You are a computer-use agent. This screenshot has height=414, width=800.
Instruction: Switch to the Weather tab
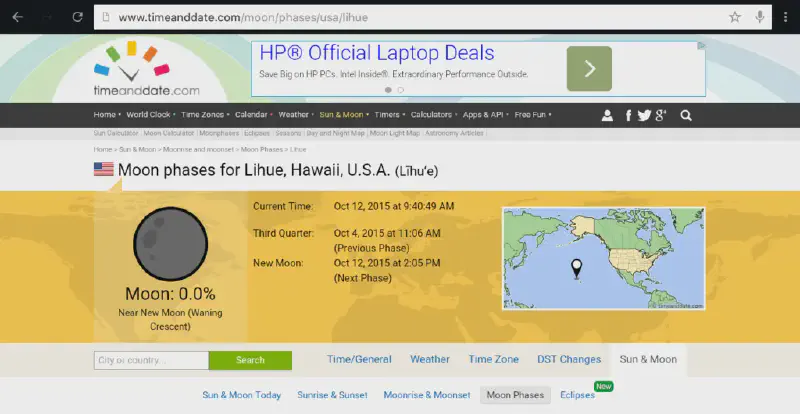tap(429, 360)
